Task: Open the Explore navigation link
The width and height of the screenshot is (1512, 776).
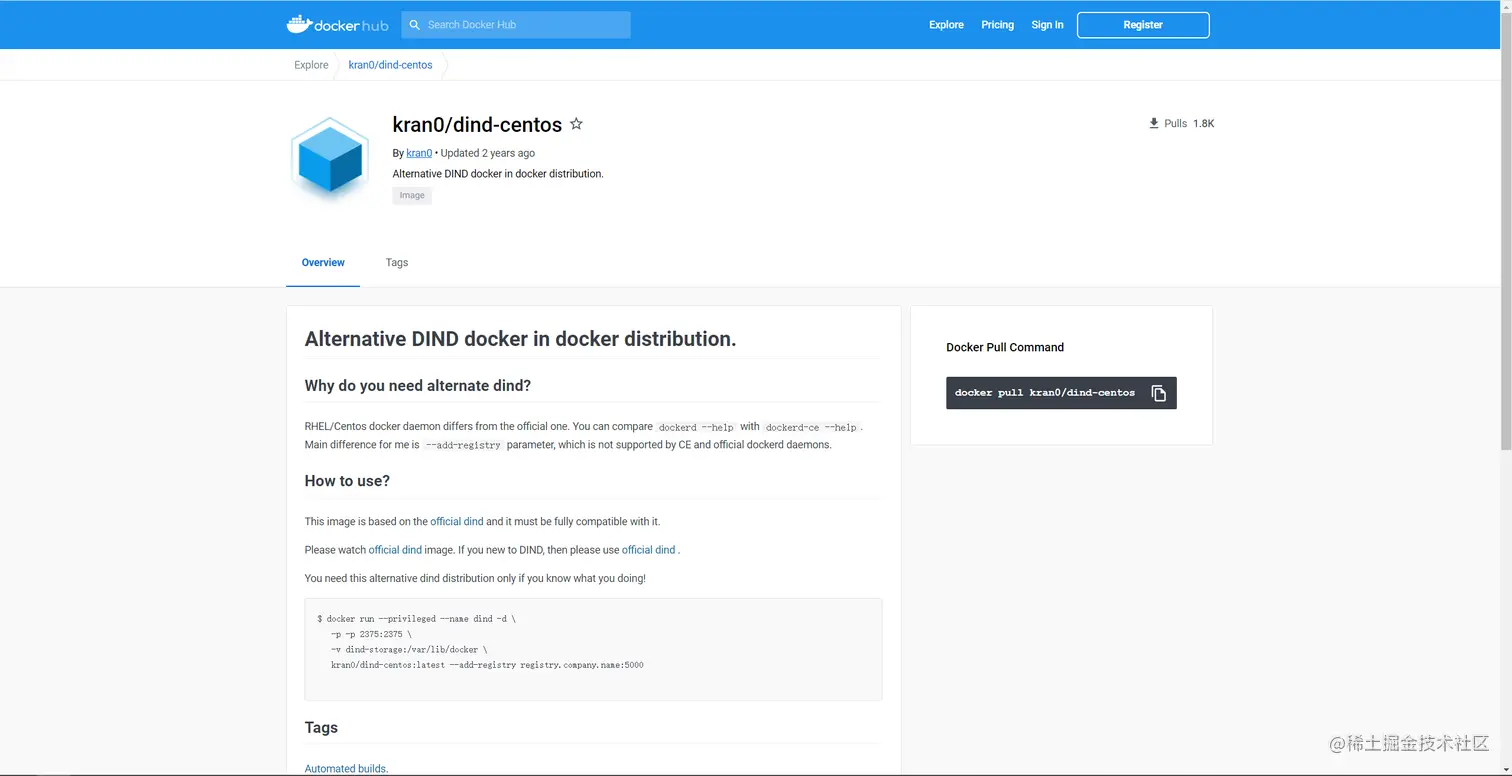Action: coord(946,25)
